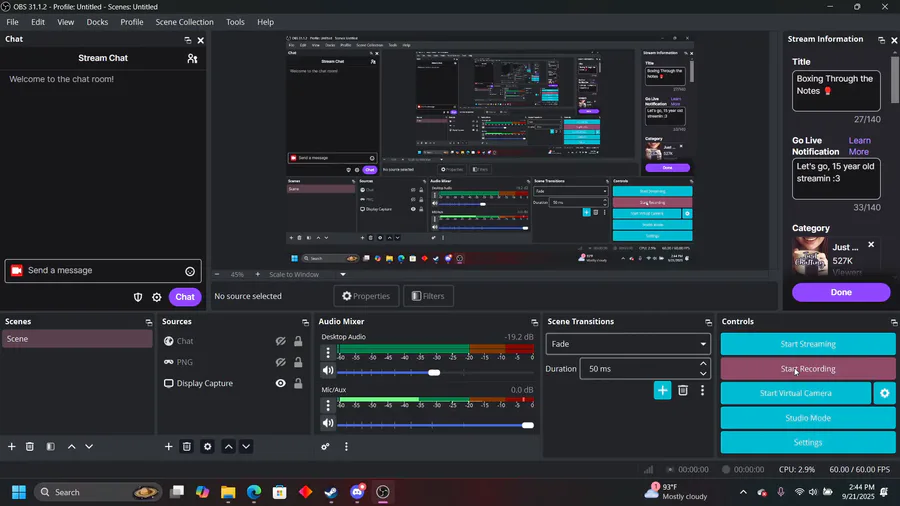This screenshot has height=506, width=900.
Task: Open the Scene Collection menu
Action: click(x=184, y=22)
